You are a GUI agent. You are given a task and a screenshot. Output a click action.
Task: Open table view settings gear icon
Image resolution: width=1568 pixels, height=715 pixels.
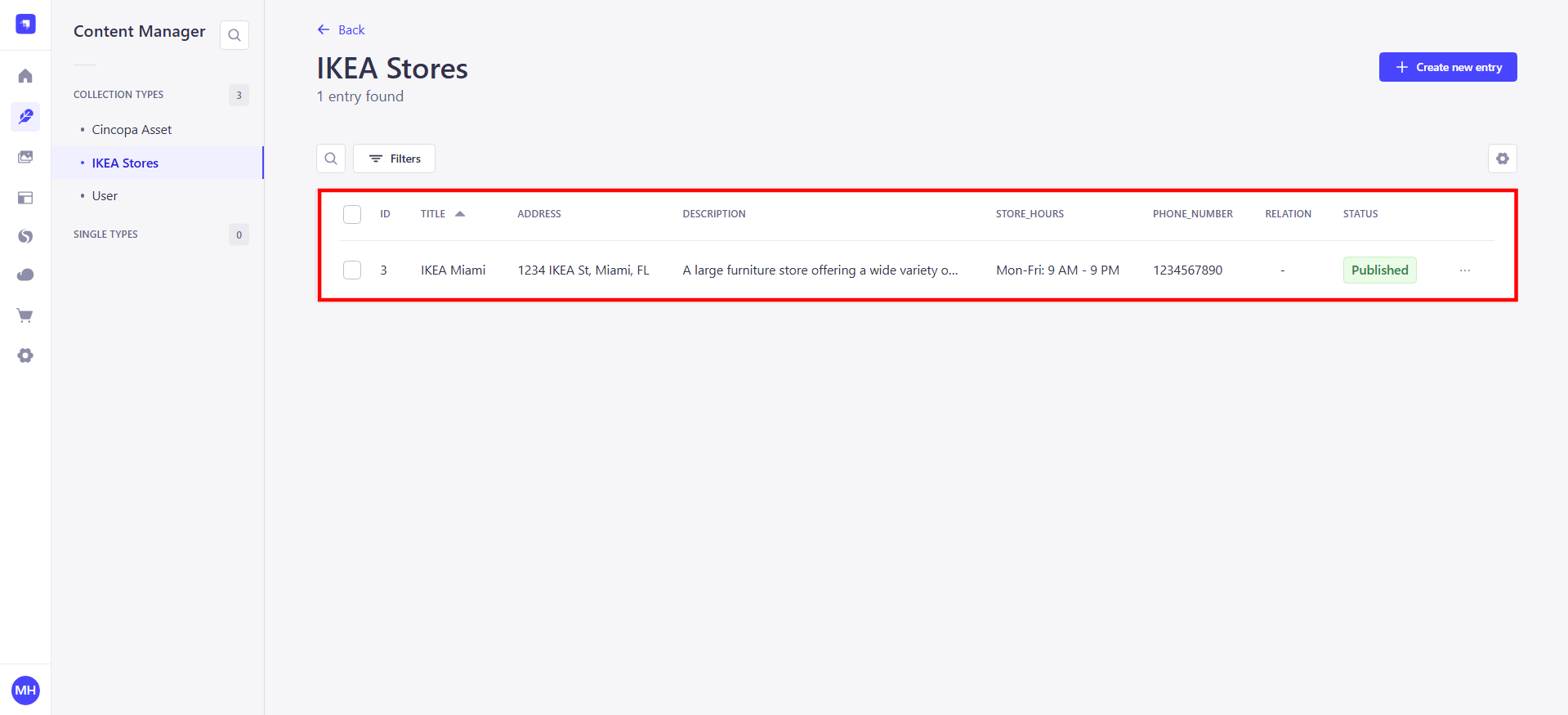[x=1502, y=159]
